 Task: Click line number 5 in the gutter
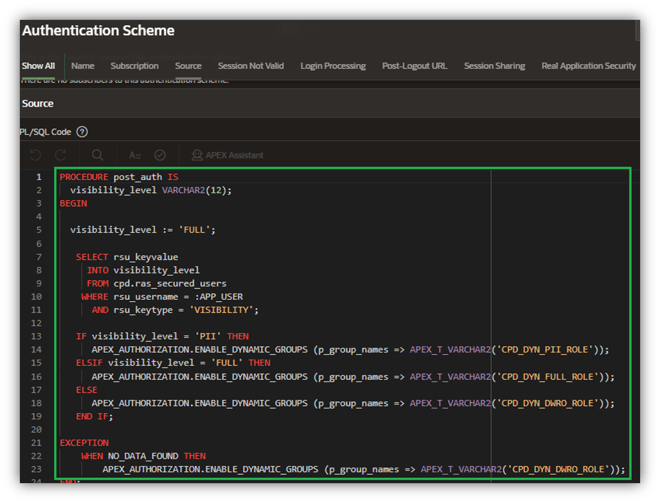click(38, 229)
